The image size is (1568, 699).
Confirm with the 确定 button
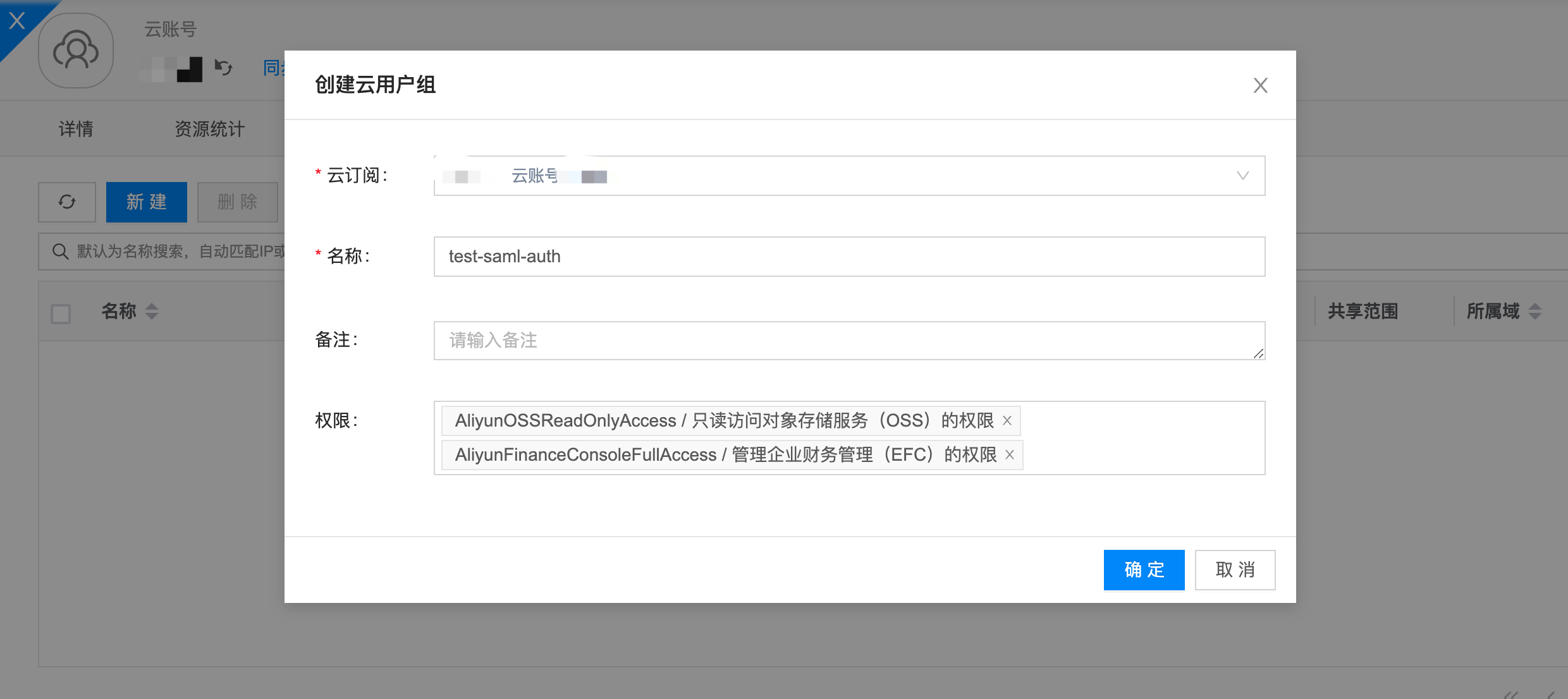[x=1143, y=569]
